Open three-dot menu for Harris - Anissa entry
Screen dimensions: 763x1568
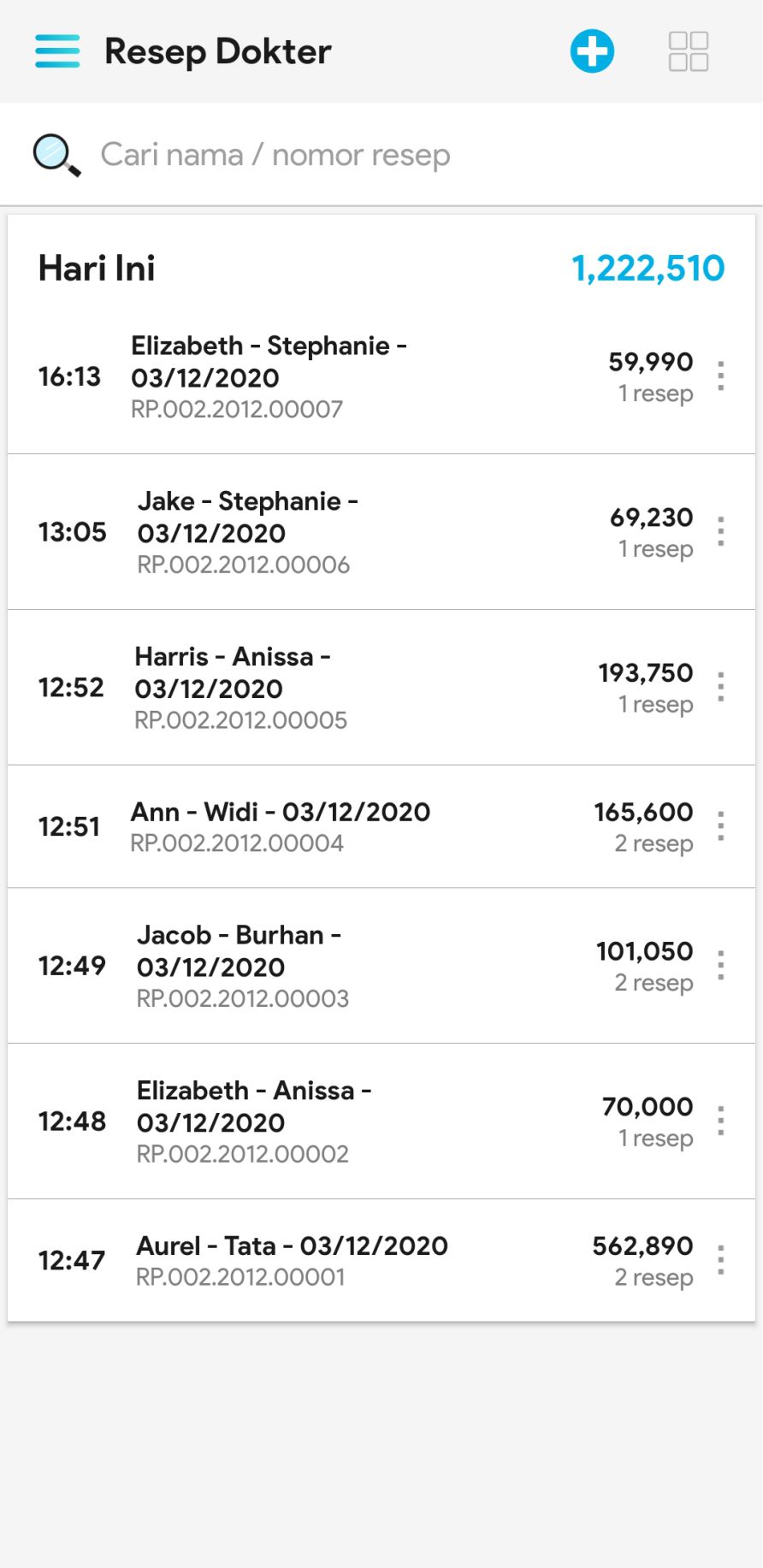coord(721,687)
